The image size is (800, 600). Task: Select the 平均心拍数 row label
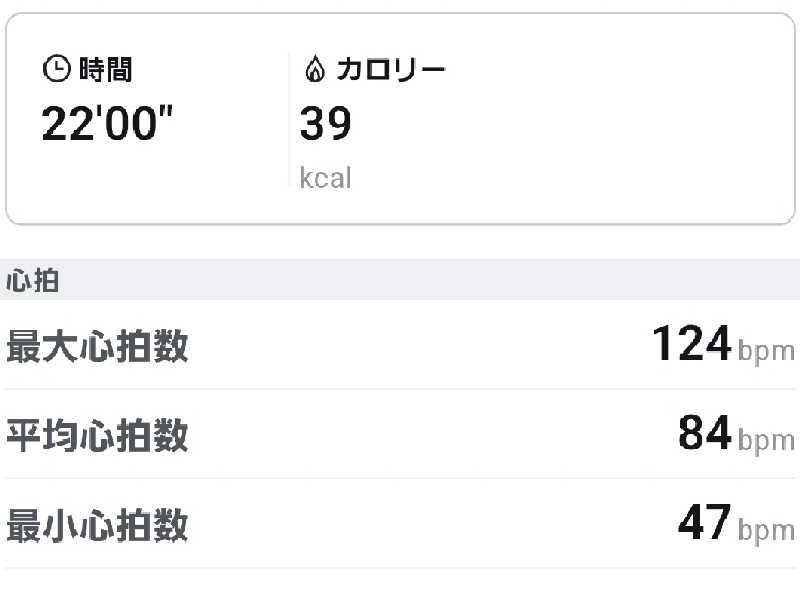[x=97, y=436]
